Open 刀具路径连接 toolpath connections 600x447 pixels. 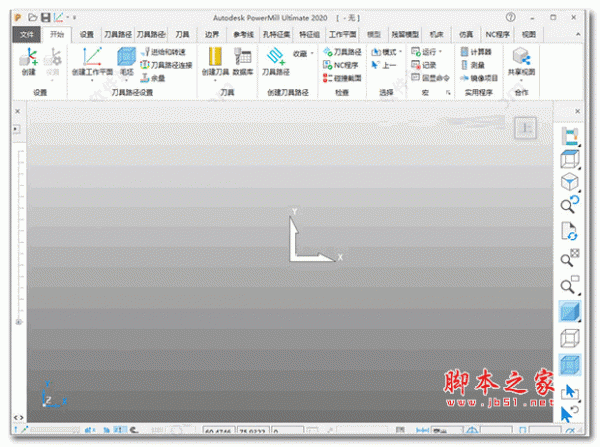[x=166, y=65]
